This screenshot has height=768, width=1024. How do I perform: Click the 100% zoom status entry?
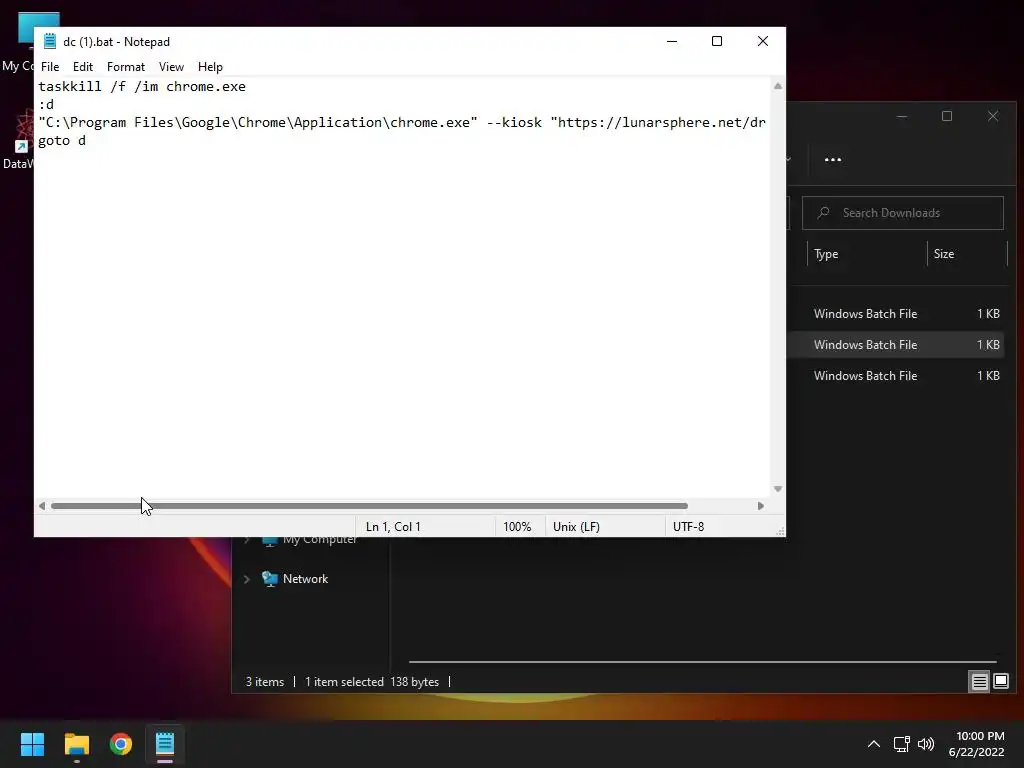[517, 526]
